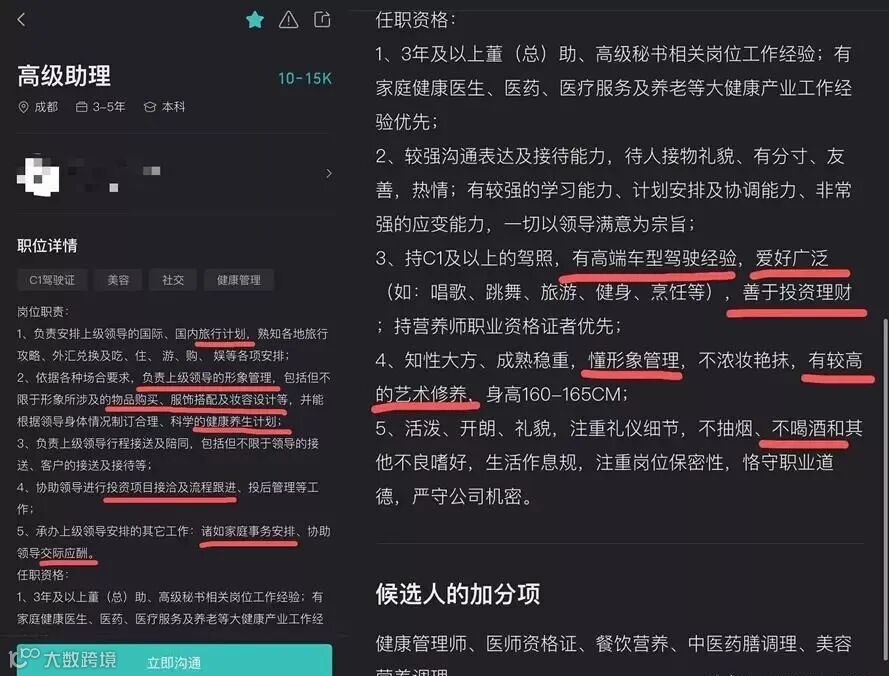Select the C1驾驶证 tag

[52, 280]
